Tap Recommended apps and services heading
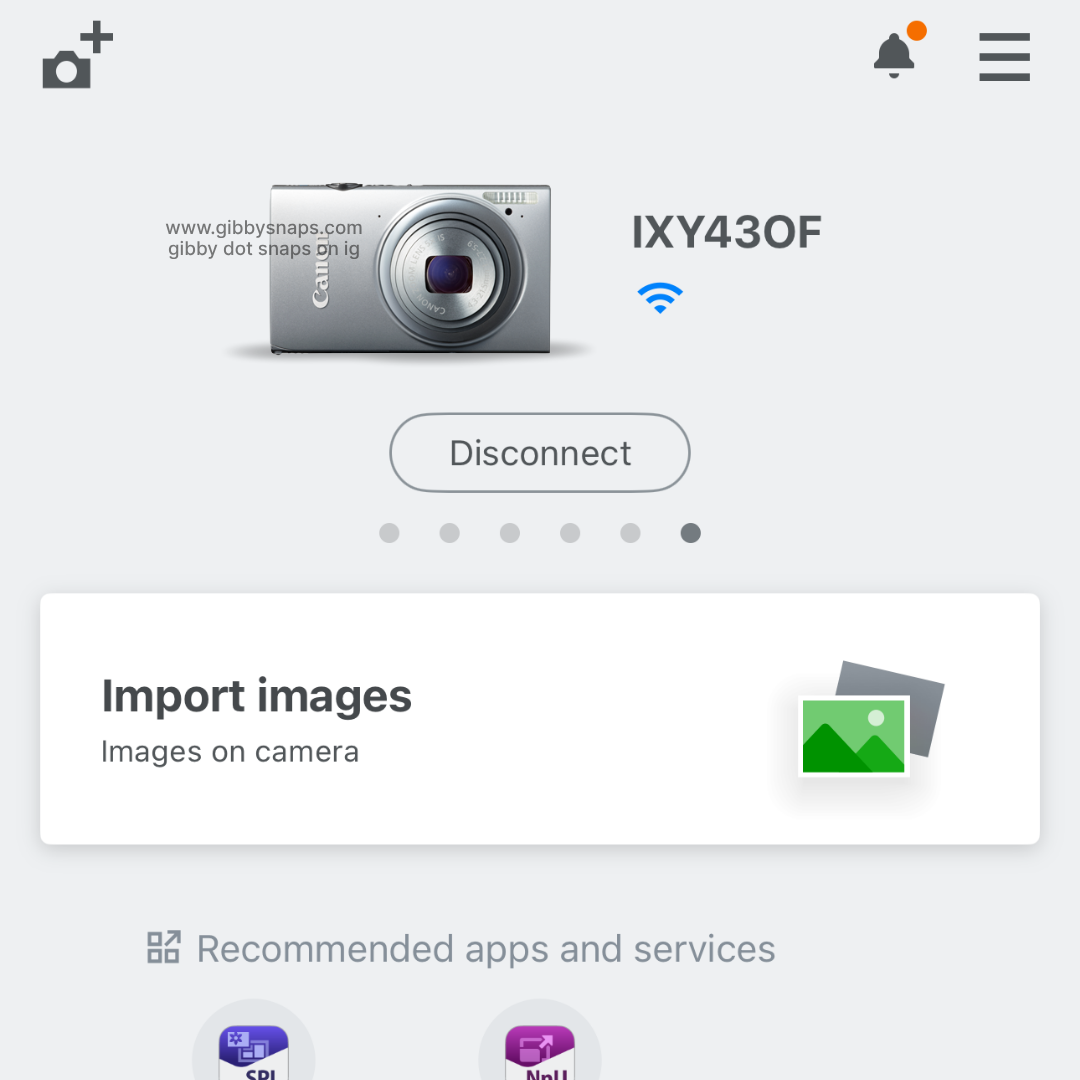 (486, 948)
